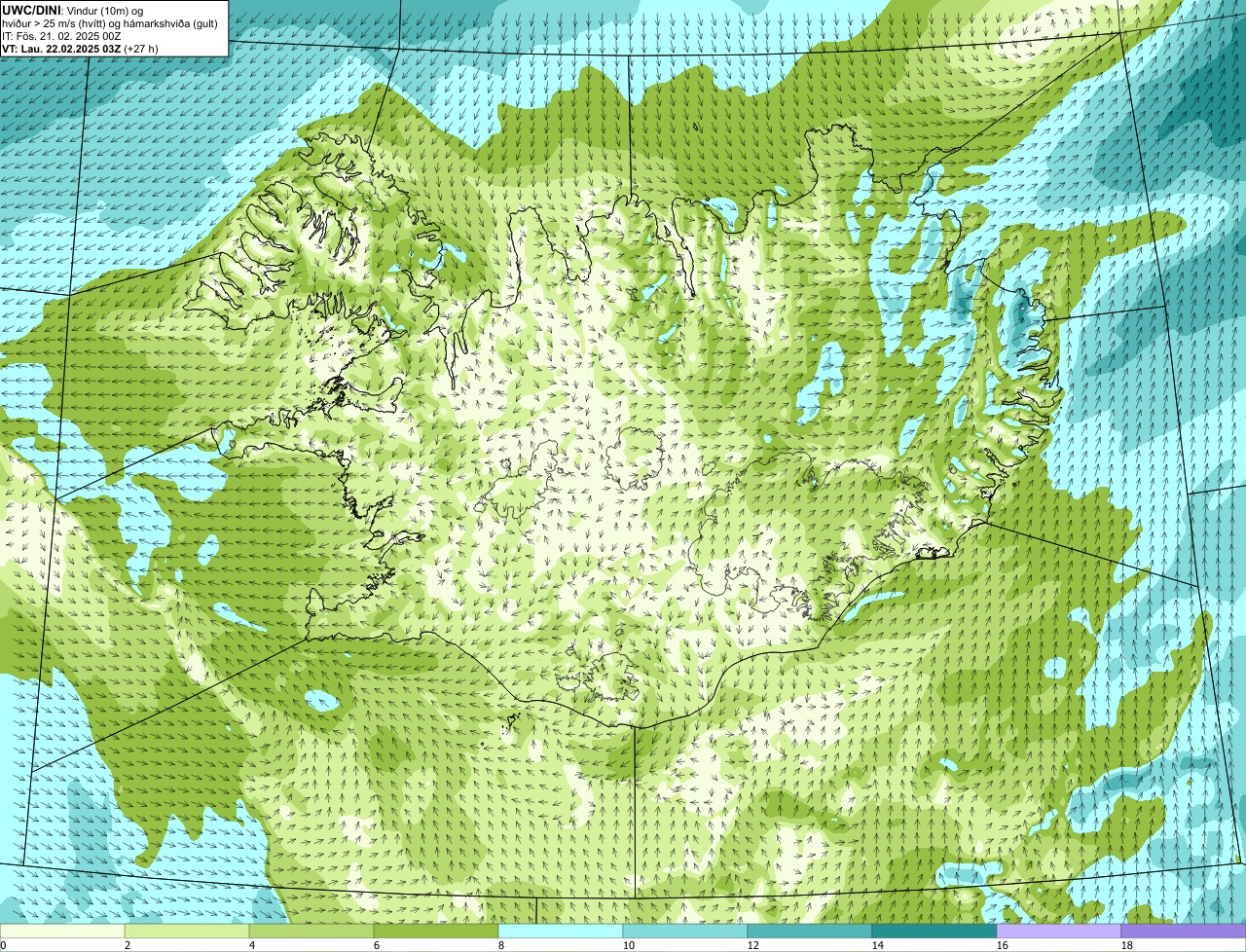Click the legend scale label '16'
Screen dimensions: 1246x952
pyautogui.click(x=1003, y=945)
